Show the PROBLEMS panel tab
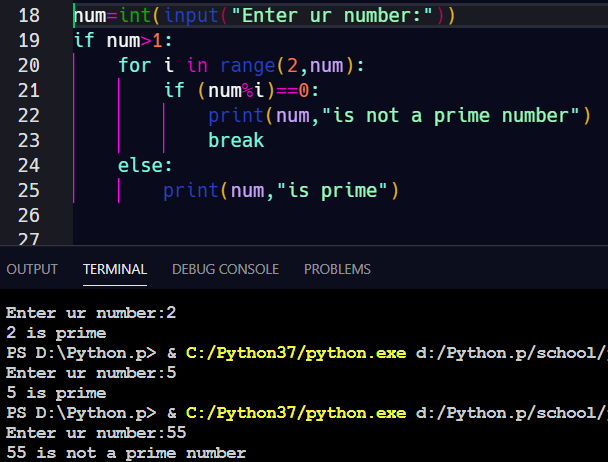 click(337, 269)
